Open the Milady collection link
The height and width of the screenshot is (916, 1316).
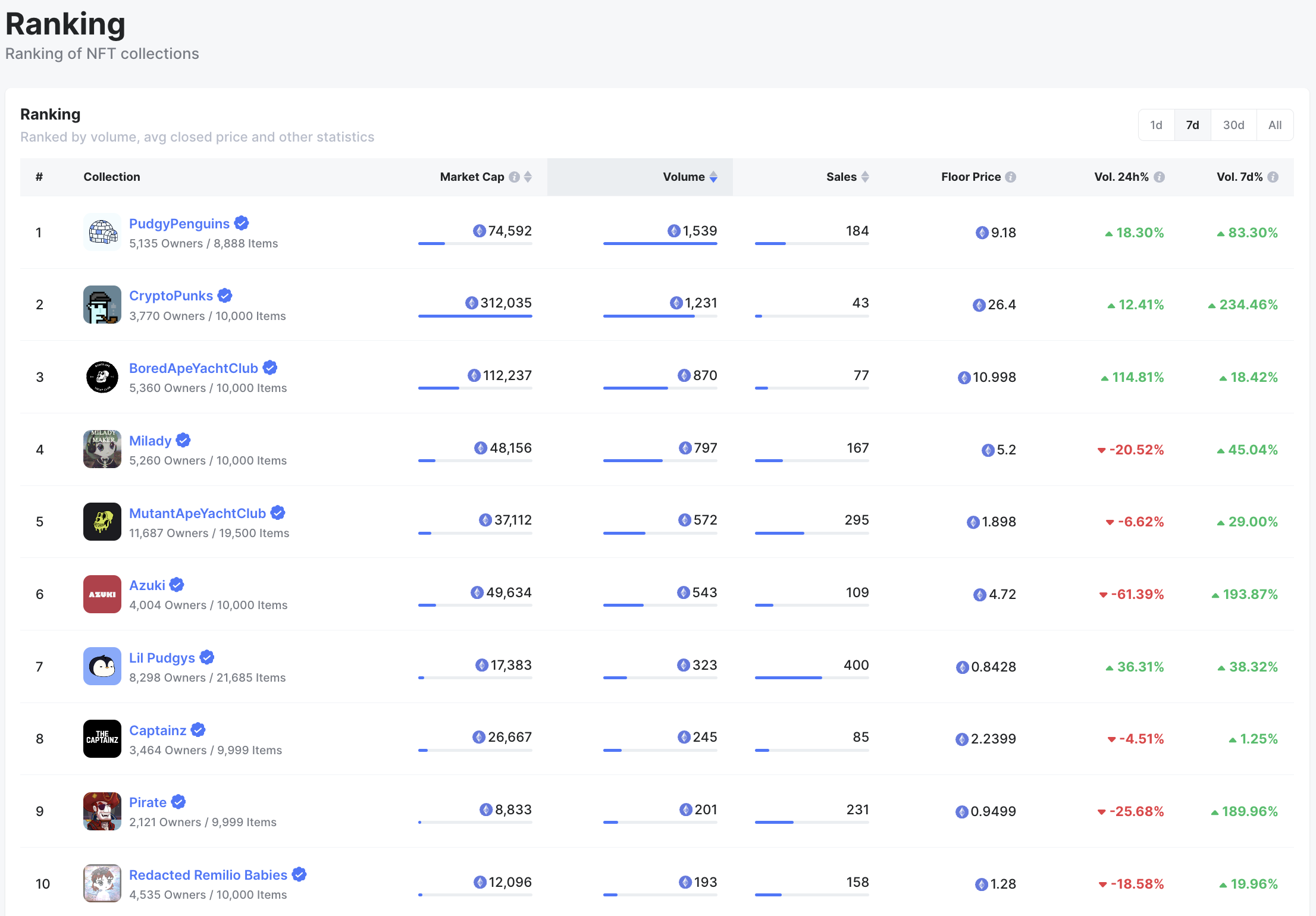pos(150,441)
